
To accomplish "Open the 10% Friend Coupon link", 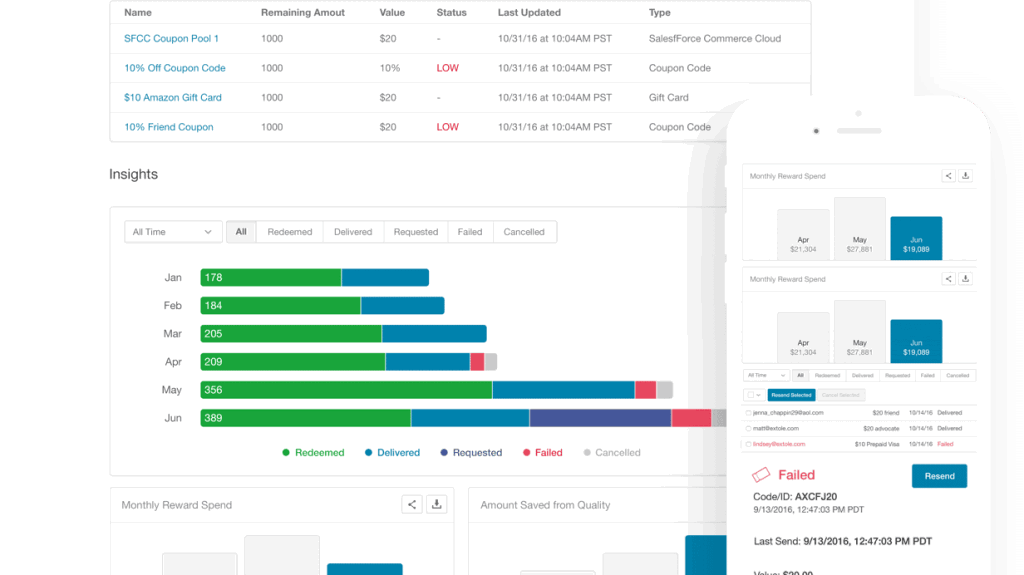I will [168, 127].
